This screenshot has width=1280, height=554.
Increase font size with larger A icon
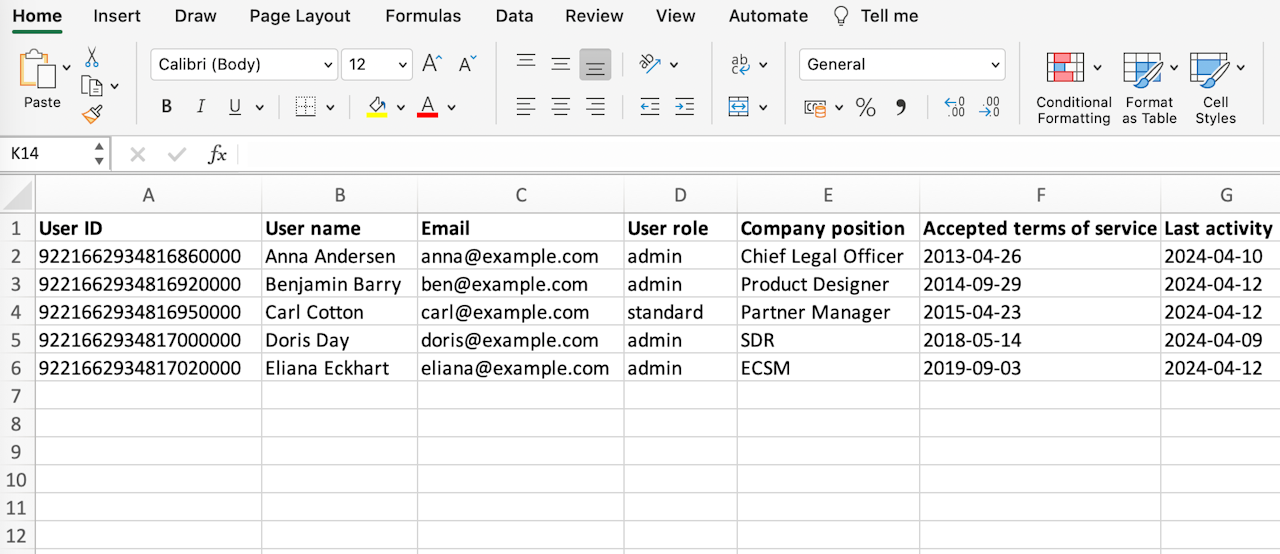432,64
